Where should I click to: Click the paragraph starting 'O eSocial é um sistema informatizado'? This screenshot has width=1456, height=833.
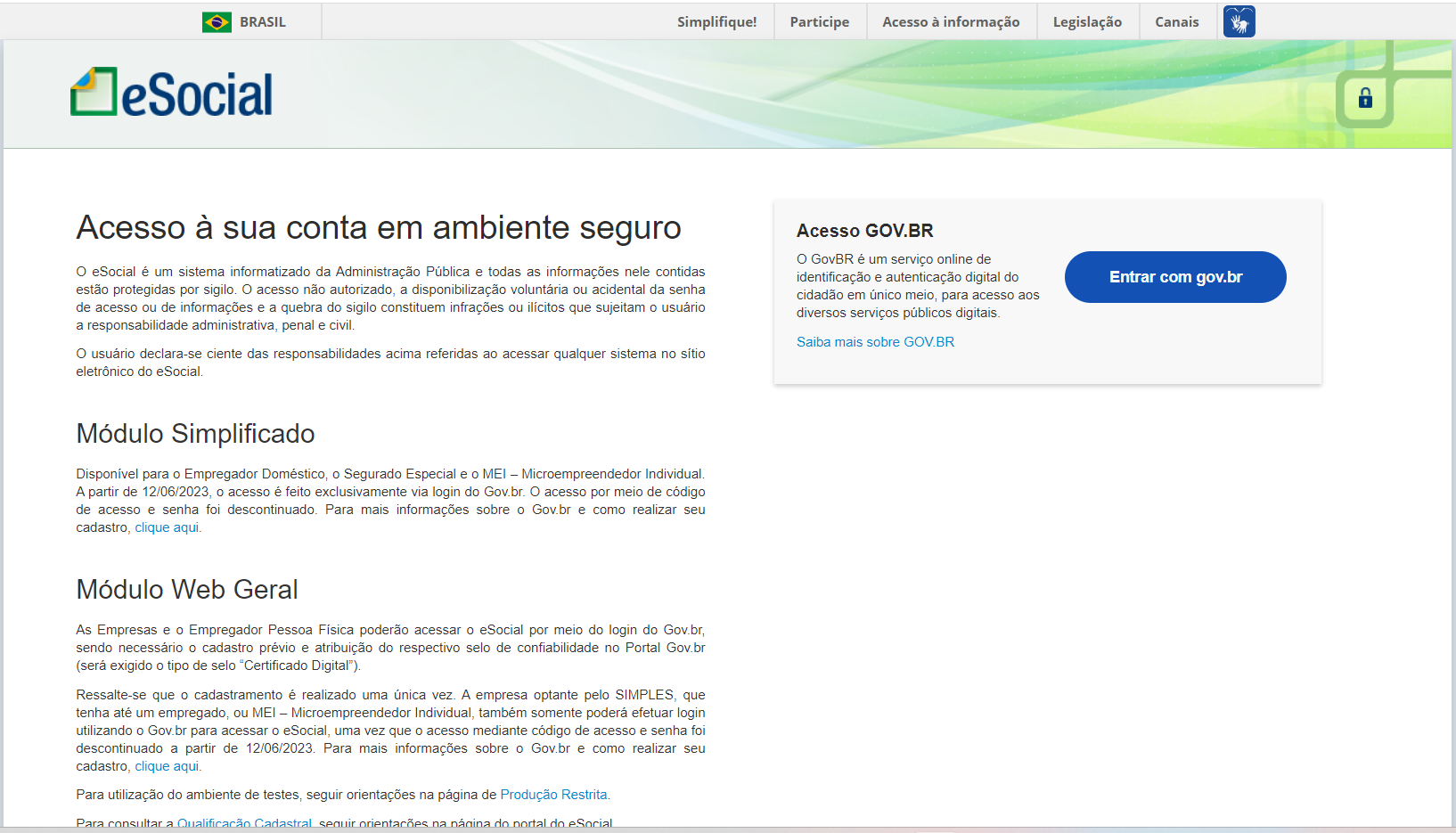[390, 298]
